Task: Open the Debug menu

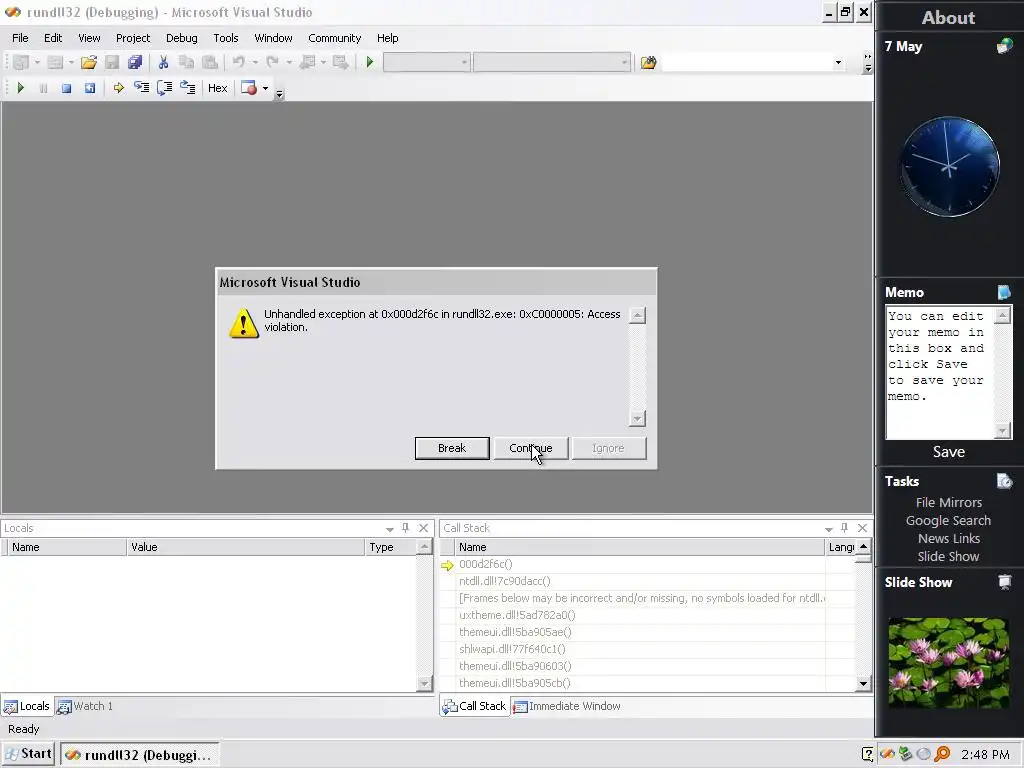Action: tap(182, 38)
